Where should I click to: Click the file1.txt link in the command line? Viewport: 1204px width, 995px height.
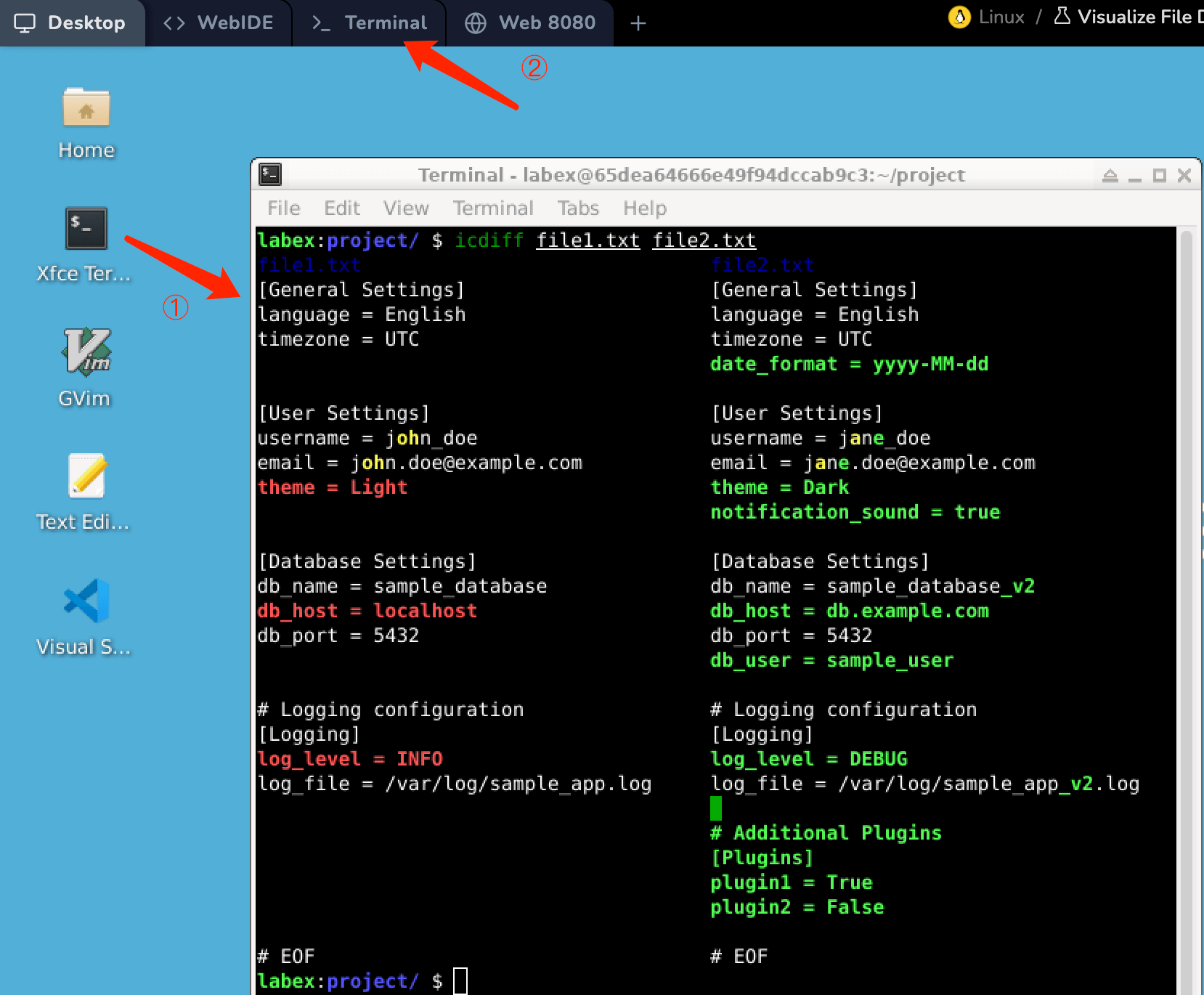point(587,240)
